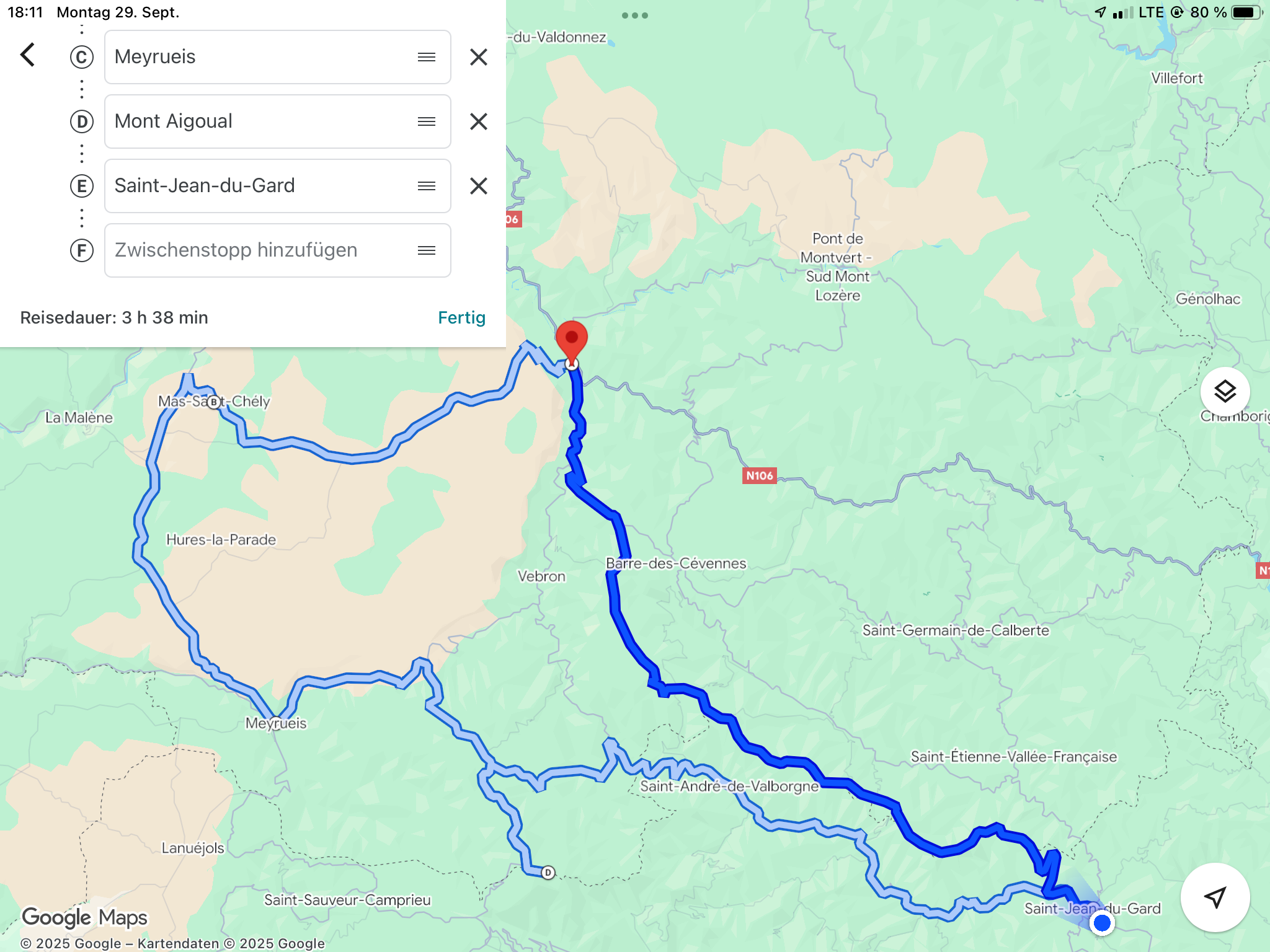This screenshot has width=1270, height=952.
Task: Tap the reorder handle for Saint-Jean-du-Gard
Action: 427,186
